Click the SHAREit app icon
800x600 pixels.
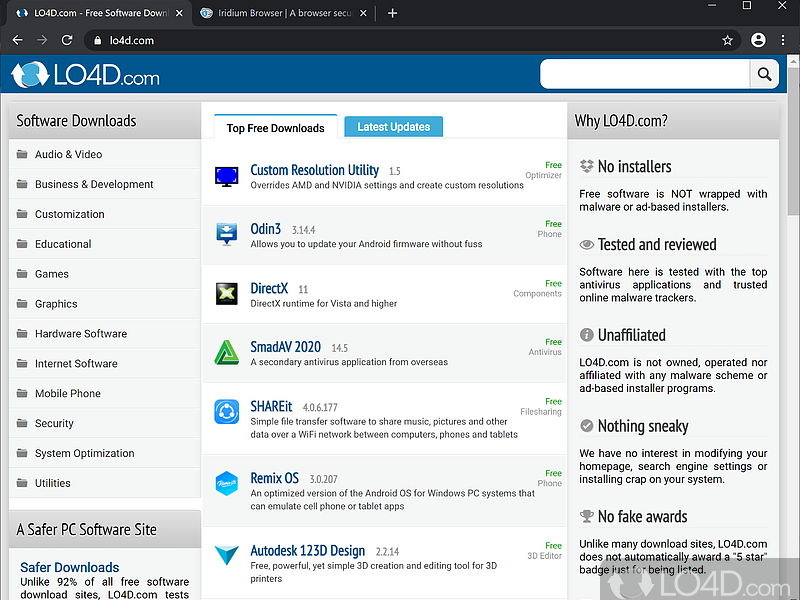(227, 412)
